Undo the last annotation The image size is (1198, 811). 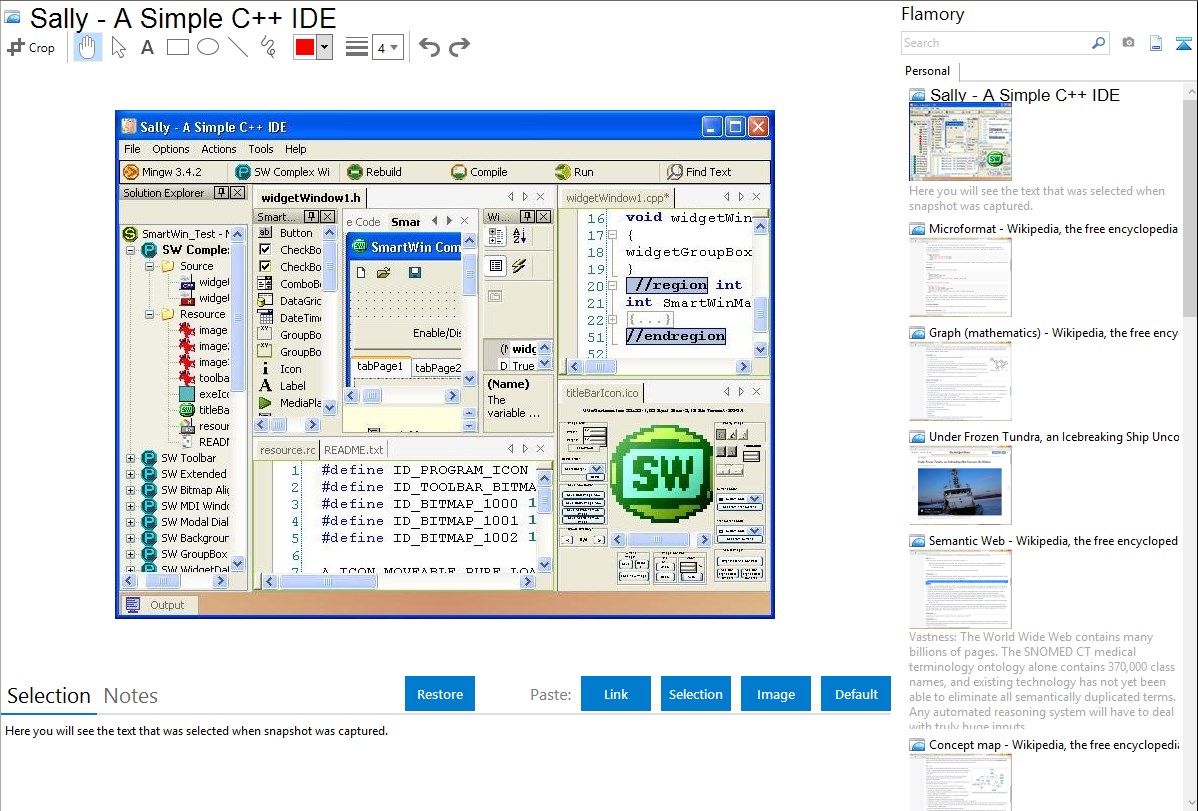pyautogui.click(x=429, y=47)
